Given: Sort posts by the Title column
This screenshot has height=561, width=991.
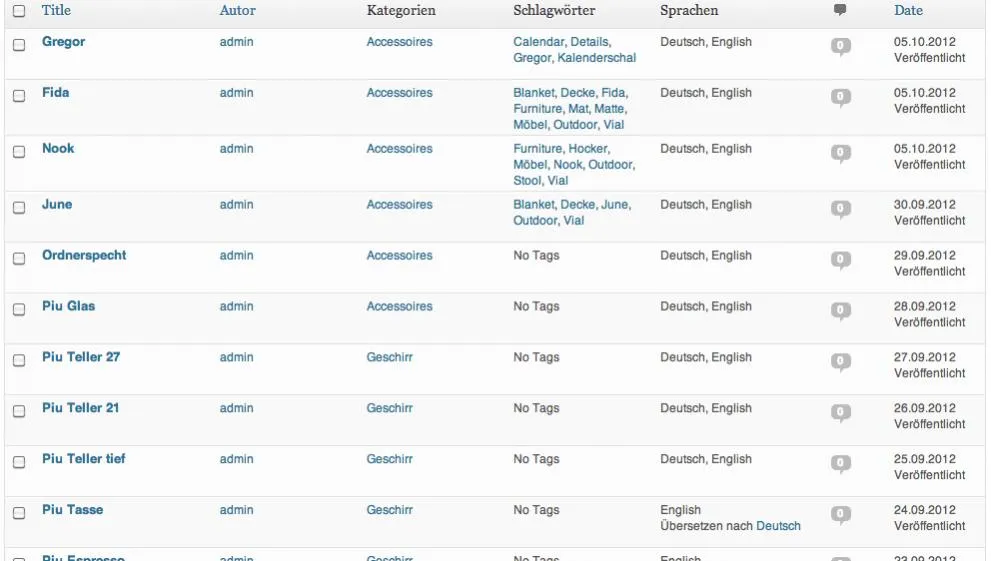Looking at the screenshot, I should coord(56,10).
